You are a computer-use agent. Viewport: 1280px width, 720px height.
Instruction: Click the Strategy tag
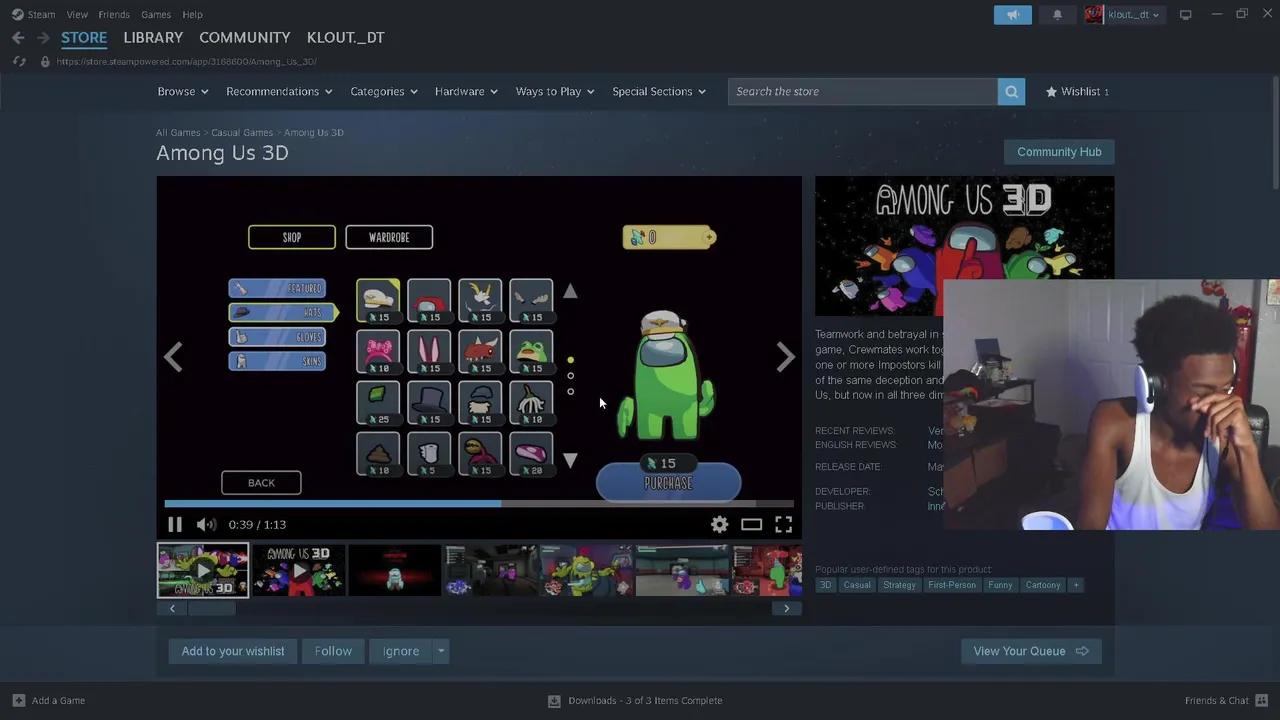[899, 585]
